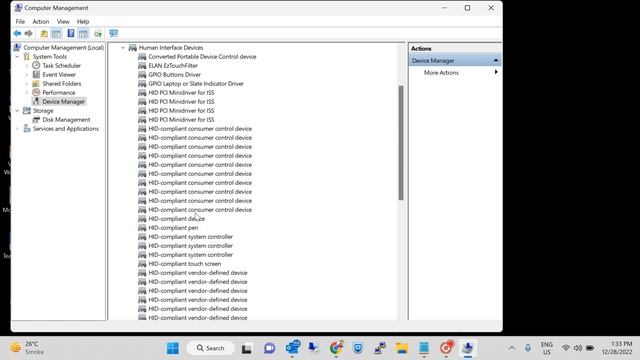Click the taskbar Search box

[211, 348]
